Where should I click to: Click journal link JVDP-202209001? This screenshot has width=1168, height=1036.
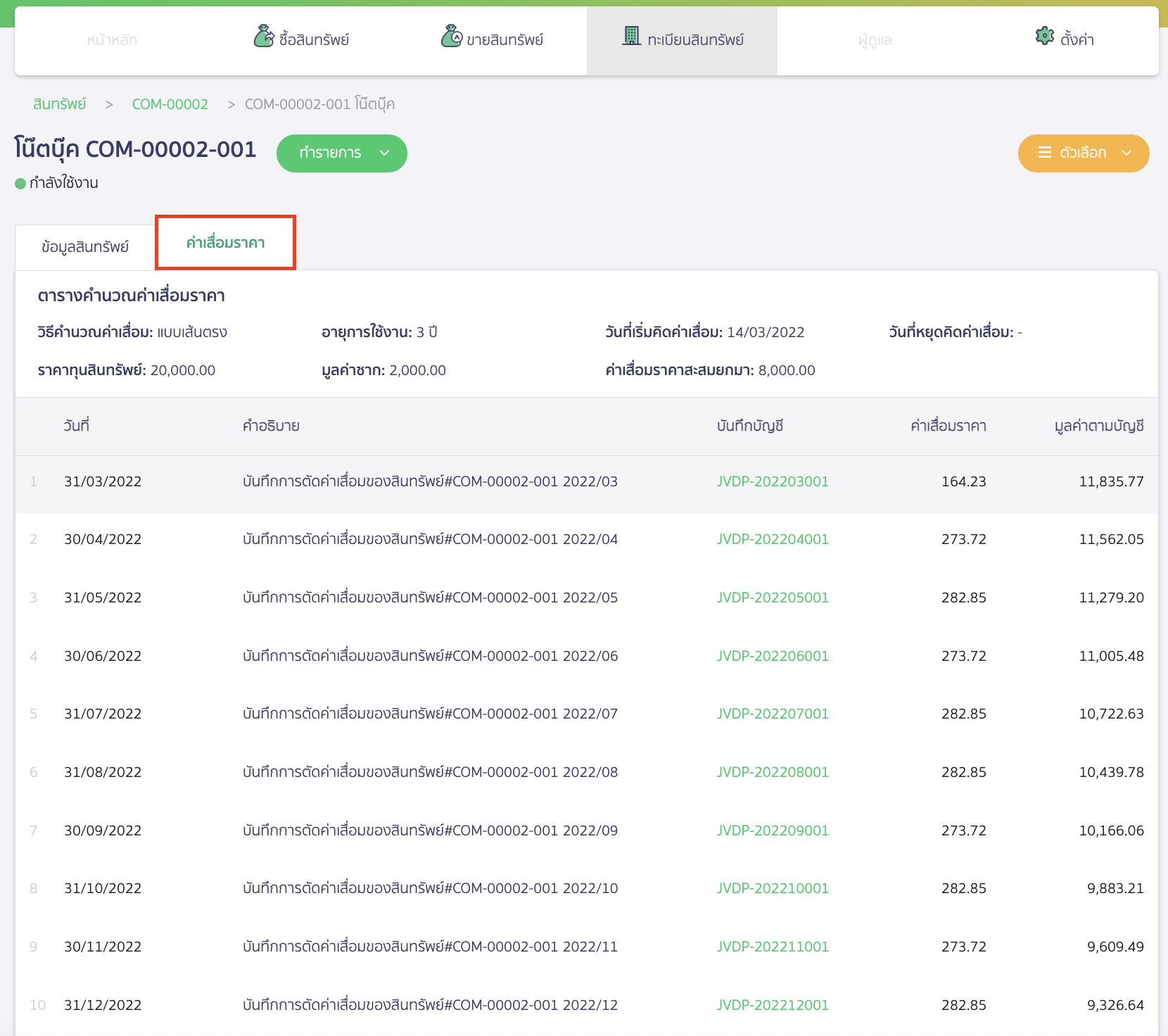(x=773, y=830)
